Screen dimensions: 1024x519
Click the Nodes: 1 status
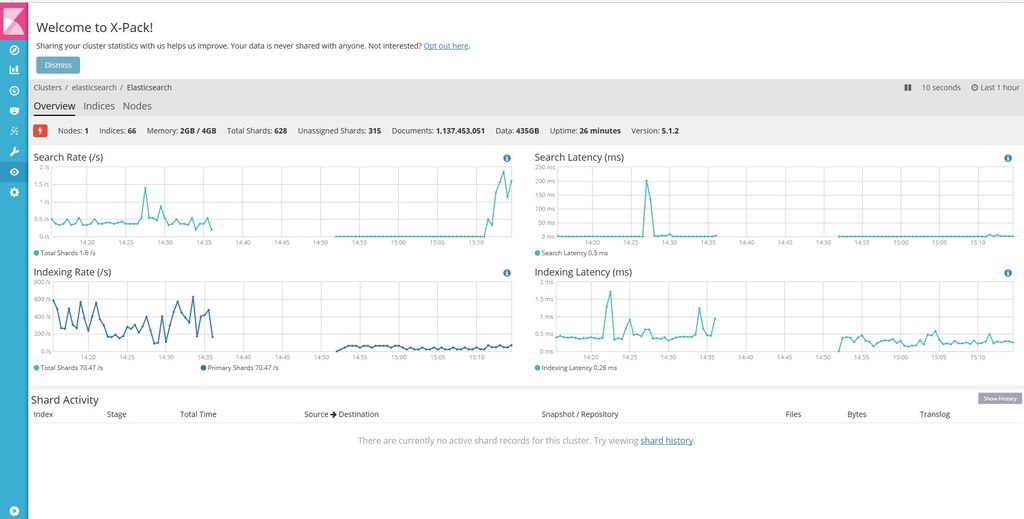(73, 131)
